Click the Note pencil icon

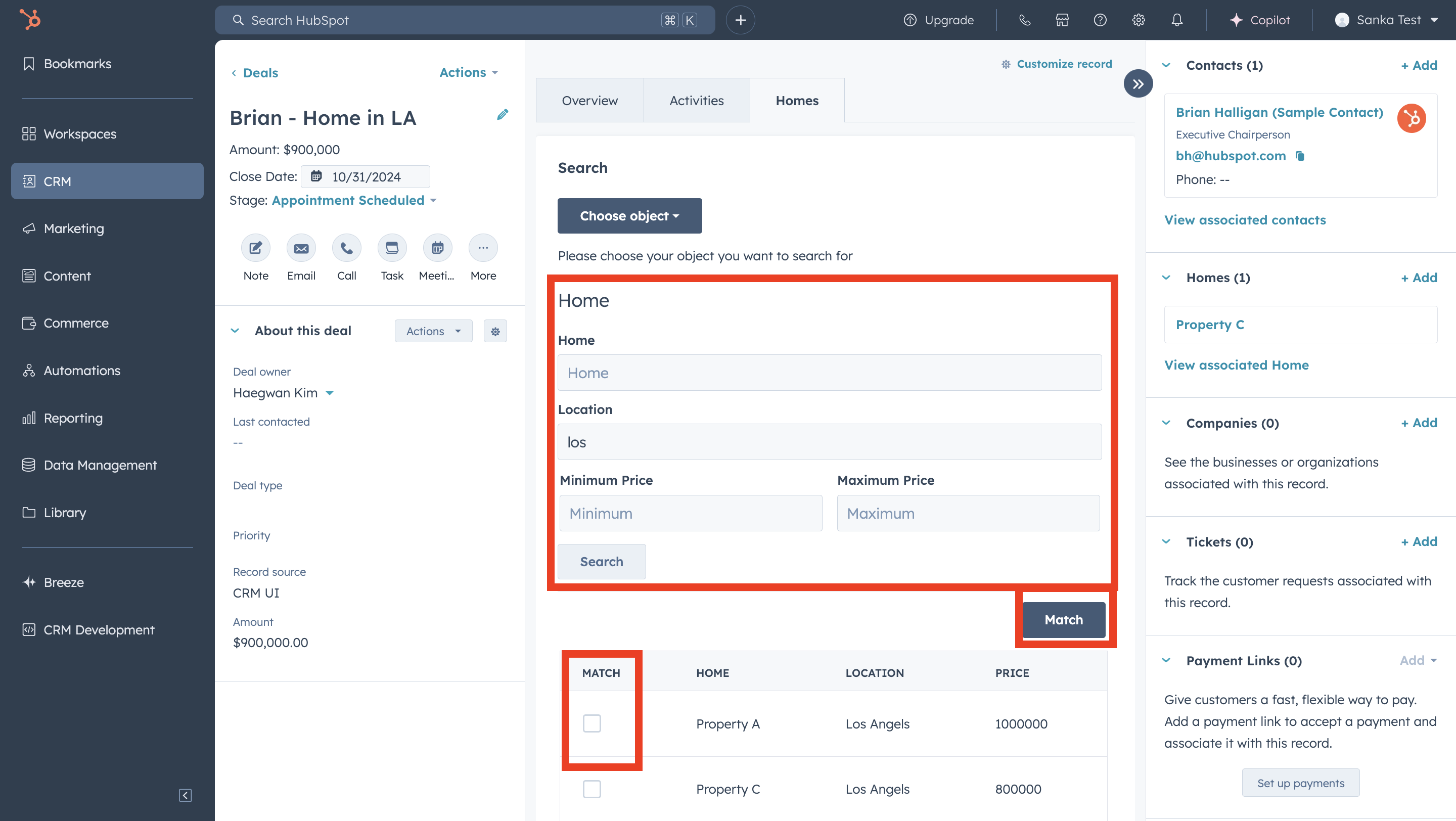pos(255,248)
